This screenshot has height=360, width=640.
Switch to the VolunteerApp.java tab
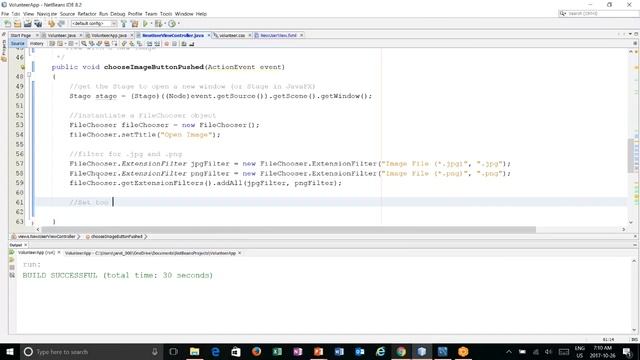click(109, 36)
